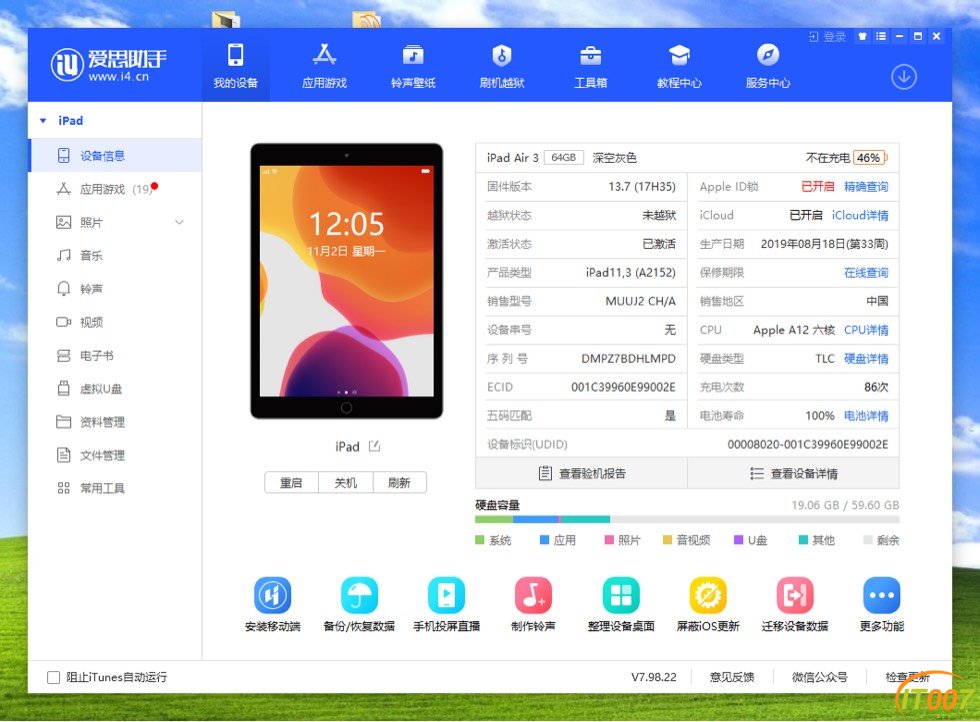Open the 硬盘详情 link

tap(866, 359)
